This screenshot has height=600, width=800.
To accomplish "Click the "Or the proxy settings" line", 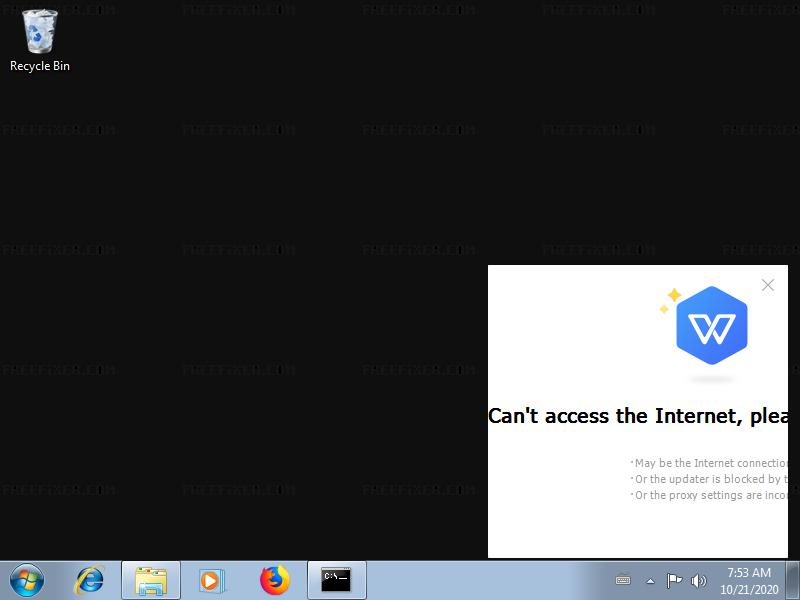I will [709, 495].
